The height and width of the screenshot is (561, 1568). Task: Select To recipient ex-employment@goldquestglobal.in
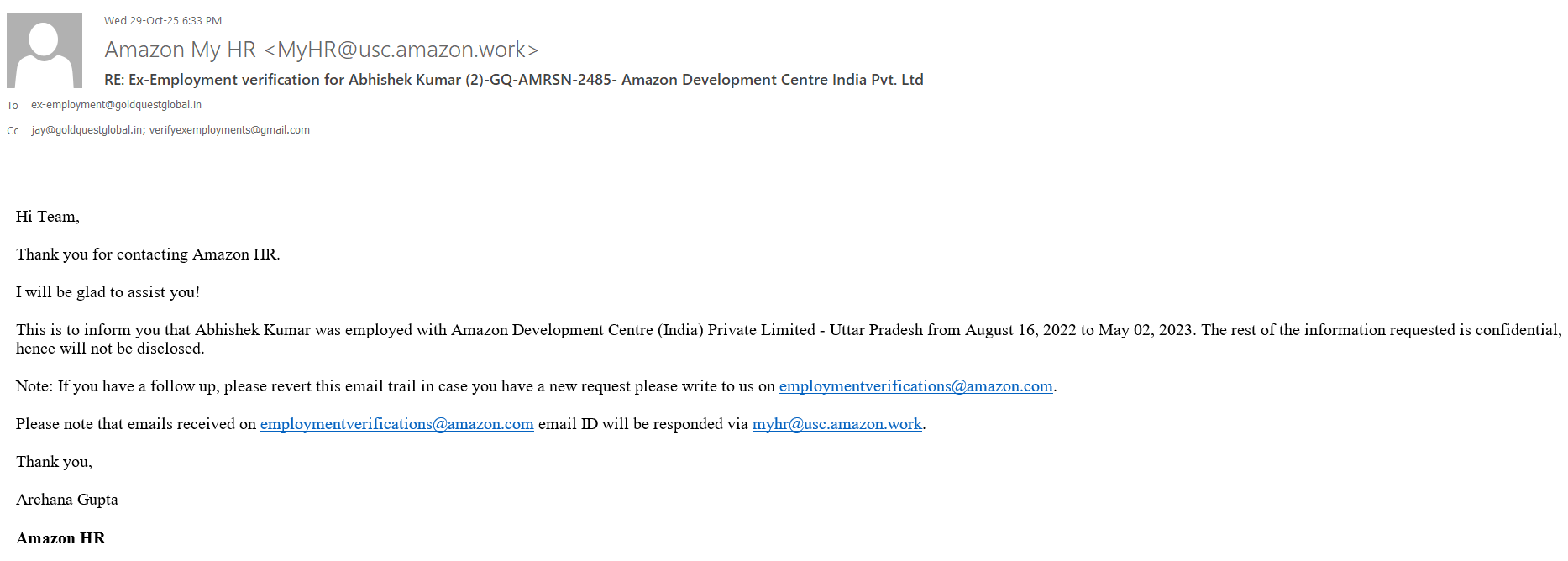[x=116, y=105]
